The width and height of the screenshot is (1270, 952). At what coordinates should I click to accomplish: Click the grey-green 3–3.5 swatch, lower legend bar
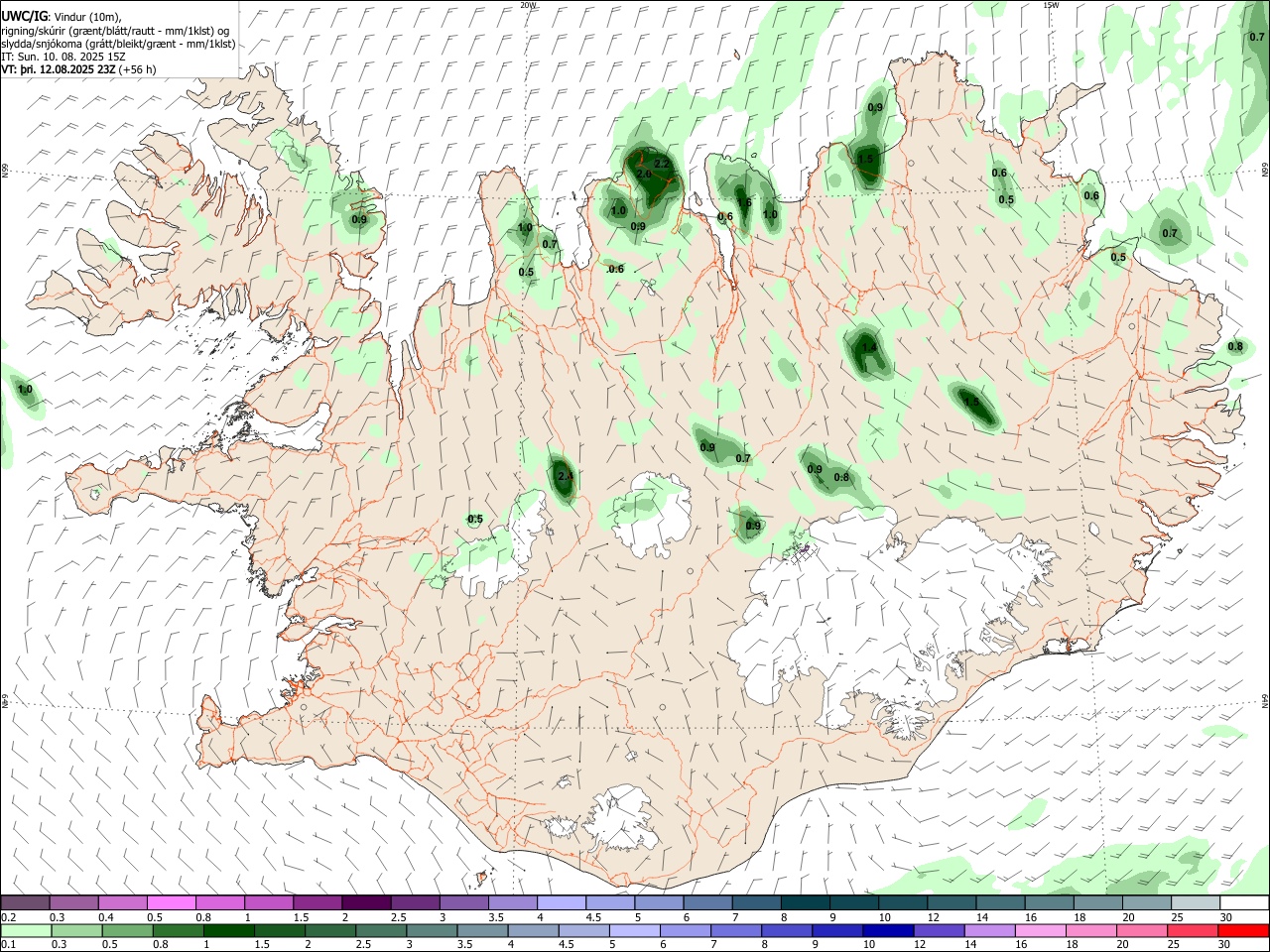tap(433, 931)
